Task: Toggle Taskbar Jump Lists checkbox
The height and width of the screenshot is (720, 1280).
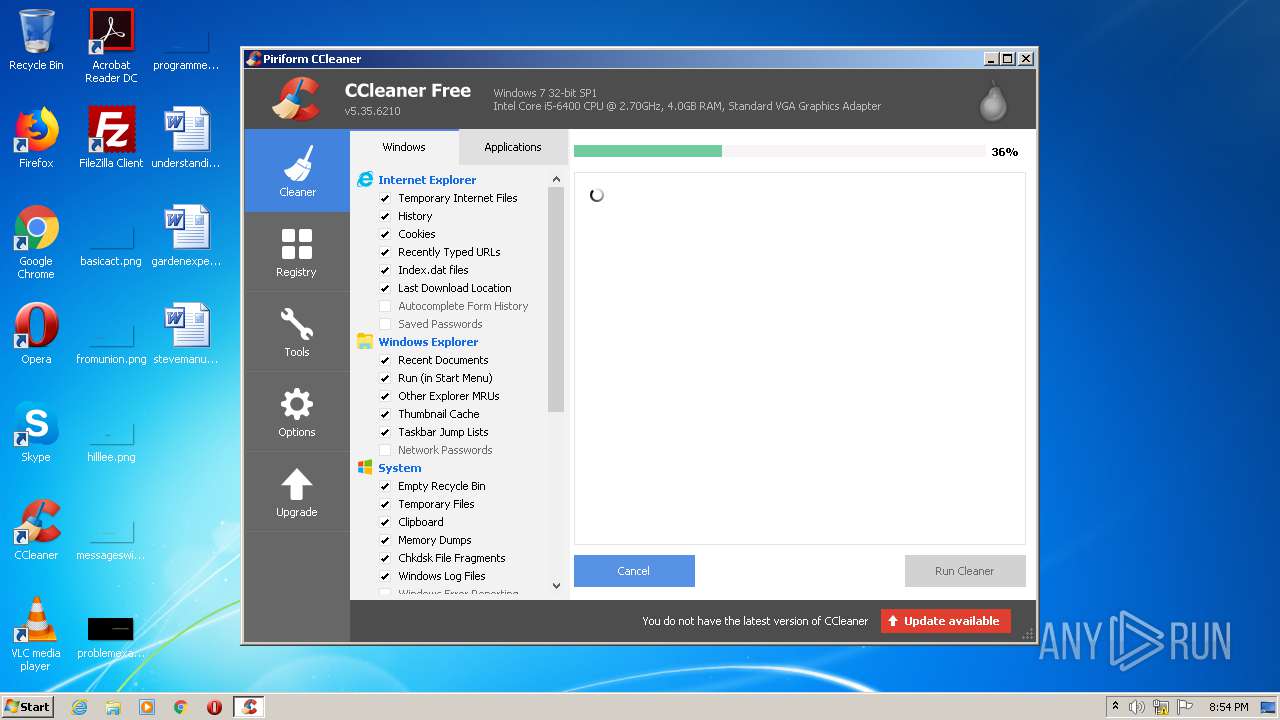Action: point(385,432)
